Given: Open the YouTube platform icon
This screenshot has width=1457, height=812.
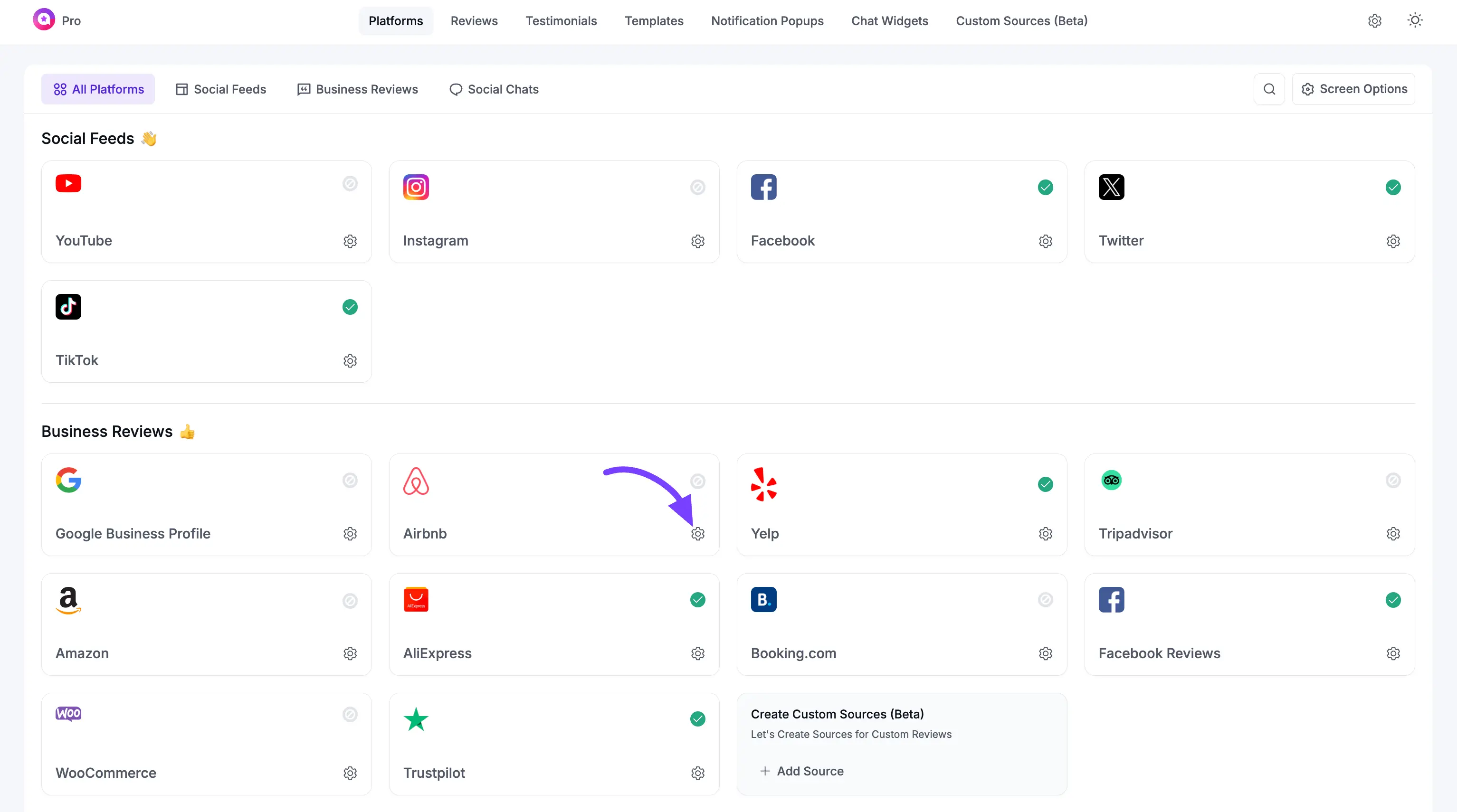Looking at the screenshot, I should pos(68,183).
